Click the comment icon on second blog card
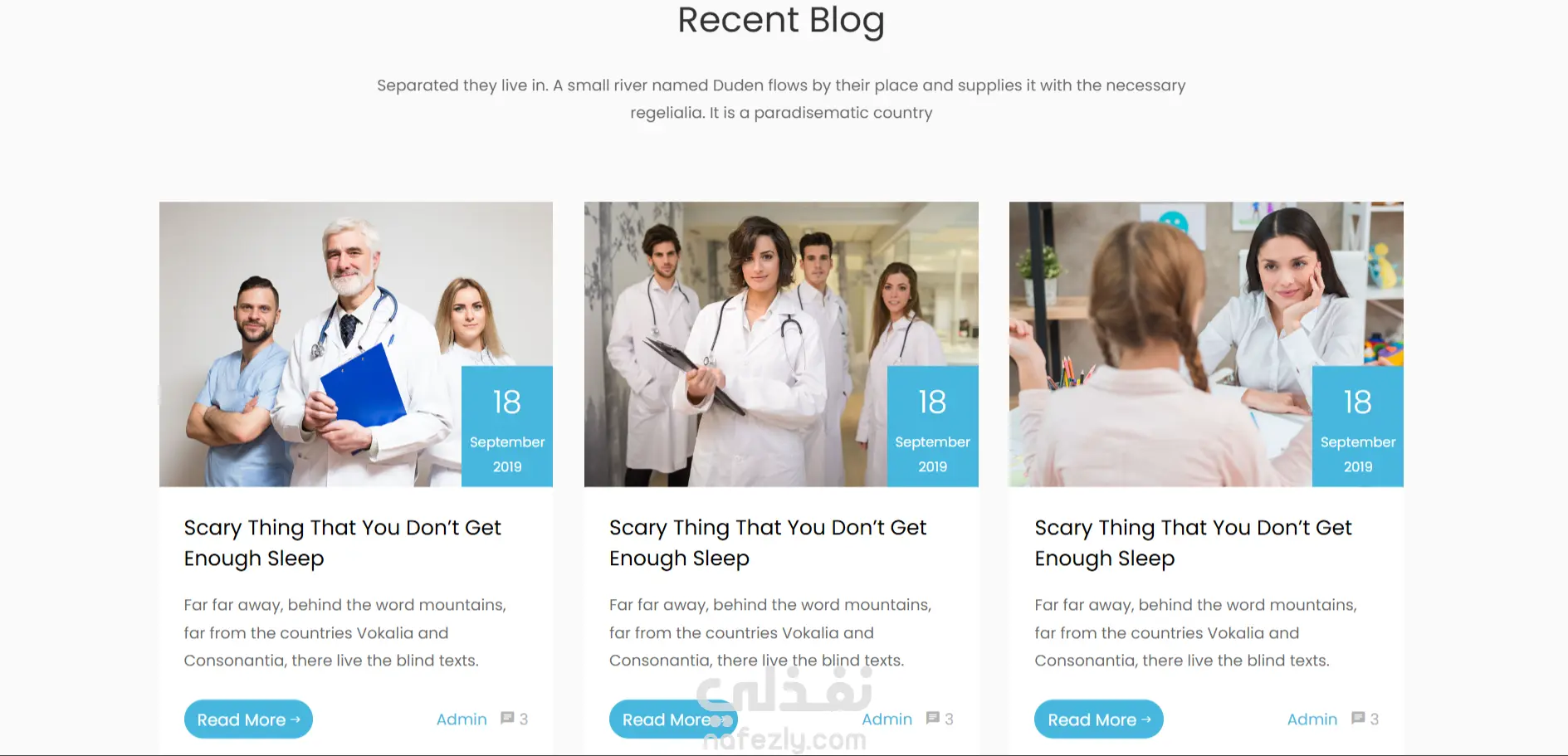Viewport: 1568px width, 756px height. pyautogui.click(x=933, y=718)
